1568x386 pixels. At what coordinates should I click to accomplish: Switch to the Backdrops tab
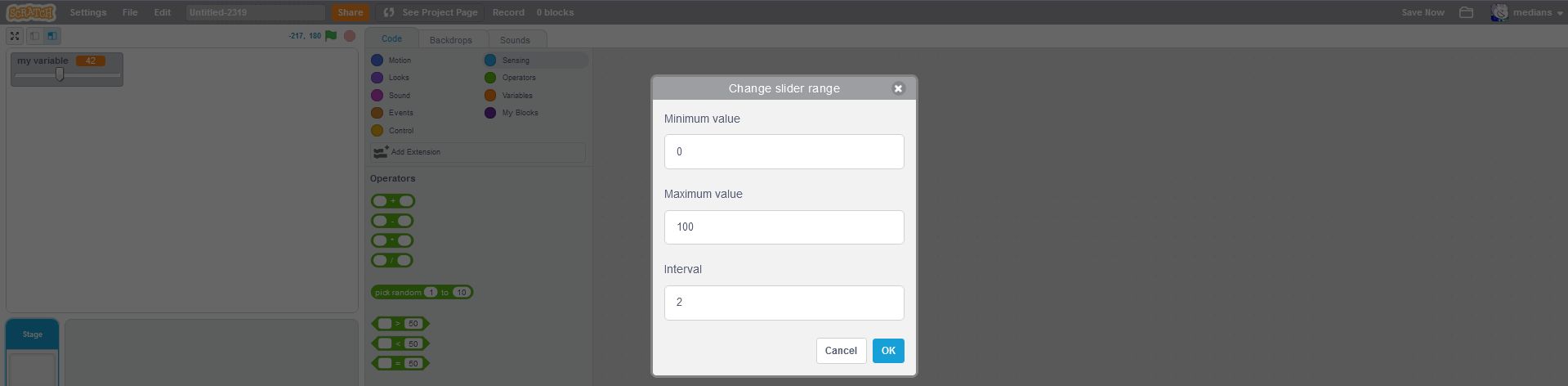coord(450,40)
